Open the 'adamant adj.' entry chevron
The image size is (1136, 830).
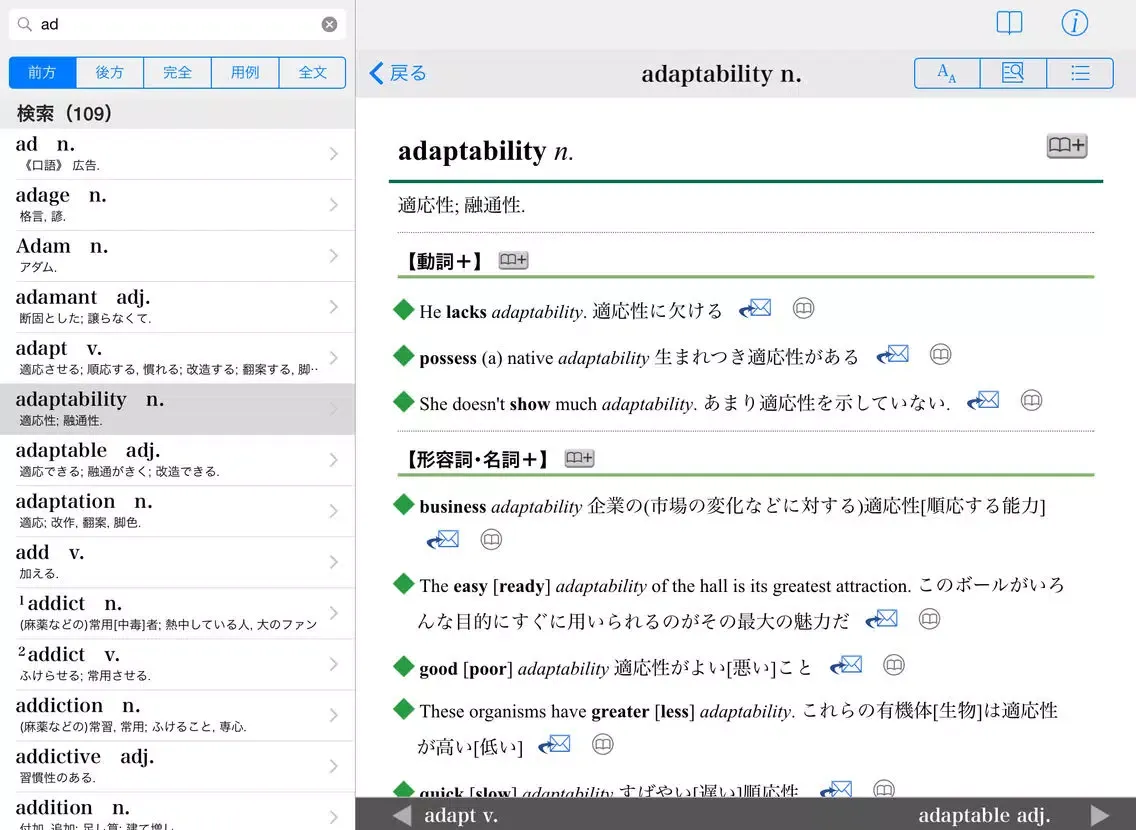point(333,307)
